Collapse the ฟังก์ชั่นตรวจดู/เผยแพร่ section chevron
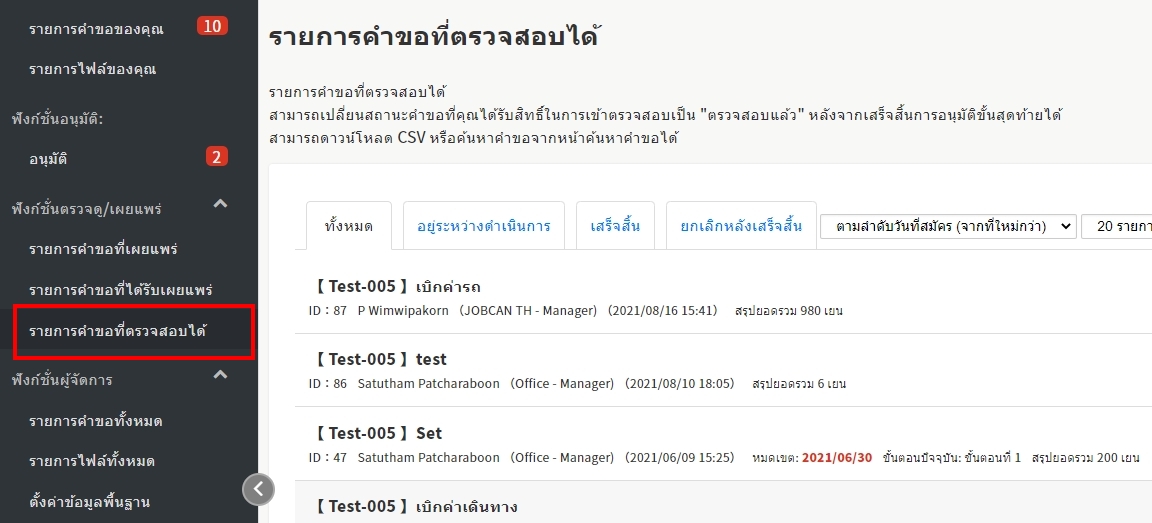Image resolution: width=1152 pixels, height=523 pixels. click(x=221, y=205)
